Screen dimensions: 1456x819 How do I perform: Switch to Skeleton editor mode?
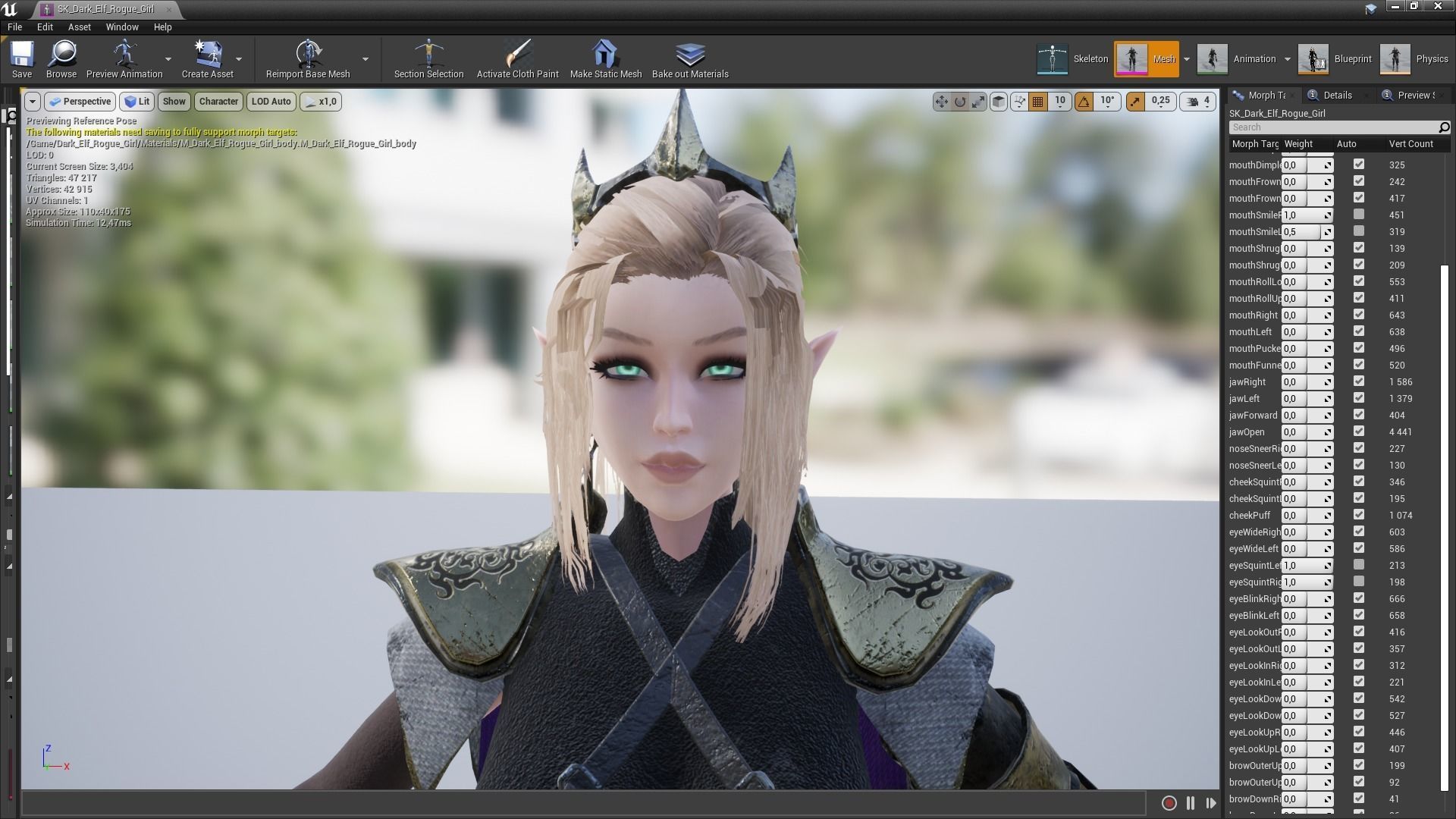[1072, 58]
